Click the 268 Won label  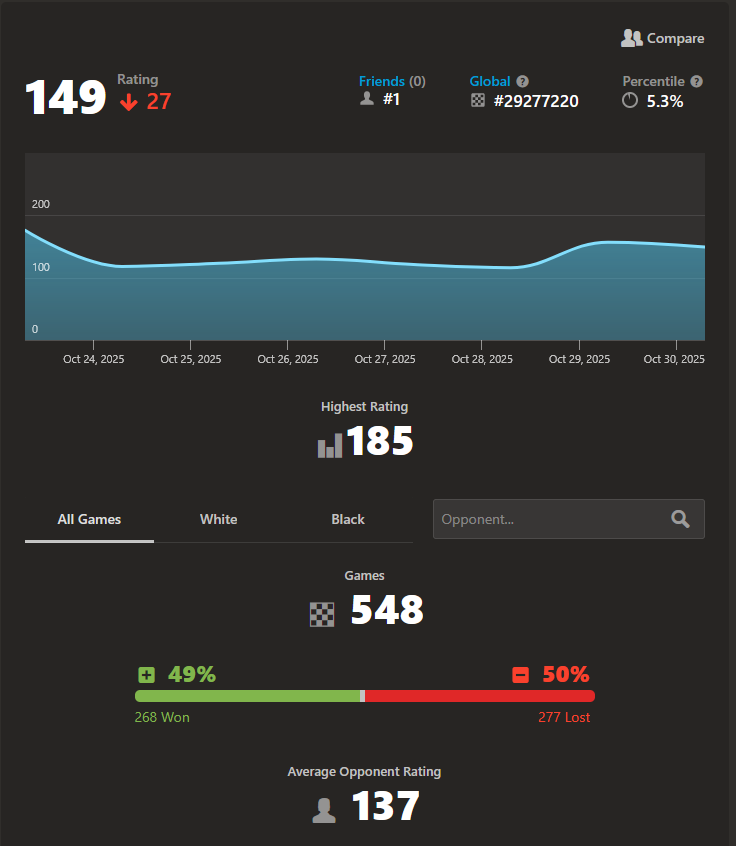[x=162, y=718]
